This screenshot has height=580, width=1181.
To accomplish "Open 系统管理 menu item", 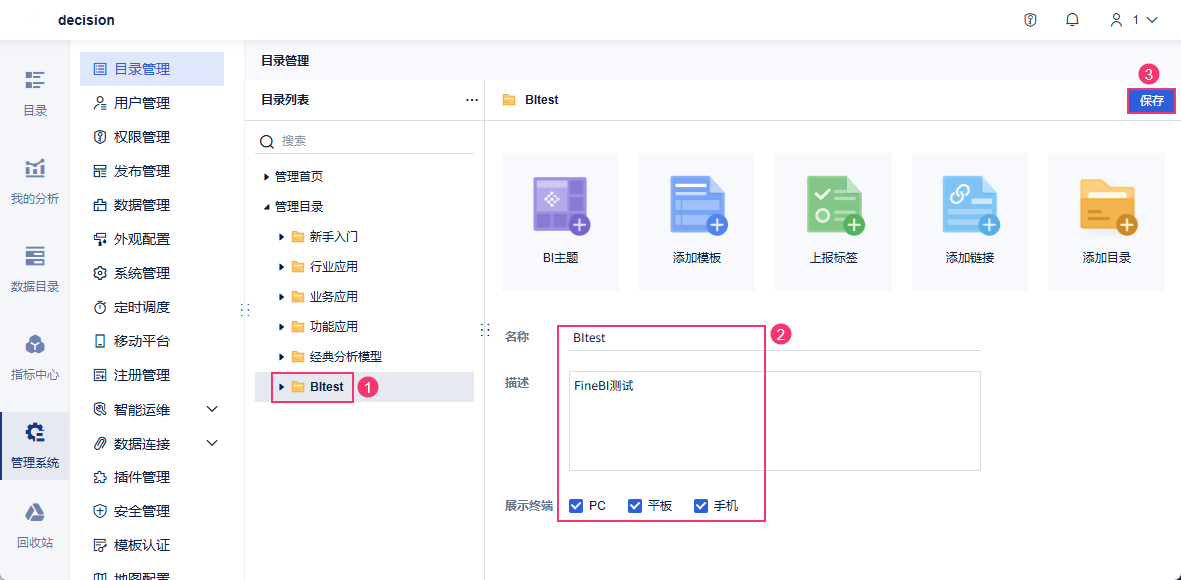I will click(x=152, y=273).
